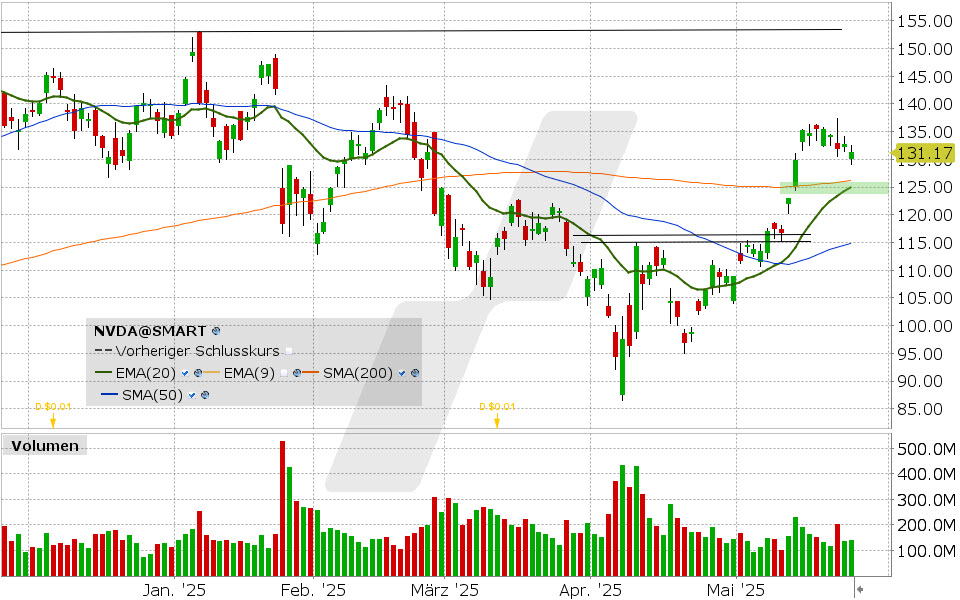960x600 pixels.
Task: Click the 200.0M volume axis label
Action: (x=926, y=525)
